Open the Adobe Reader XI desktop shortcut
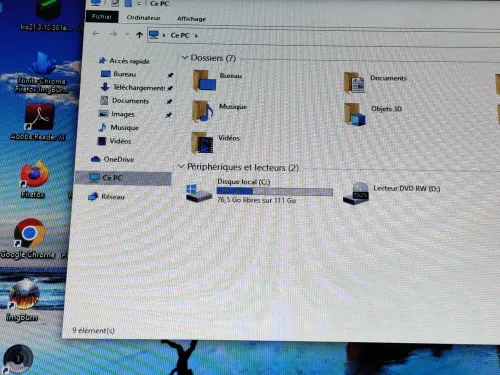Viewport: 500px width, 375px height. pyautogui.click(x=39, y=122)
